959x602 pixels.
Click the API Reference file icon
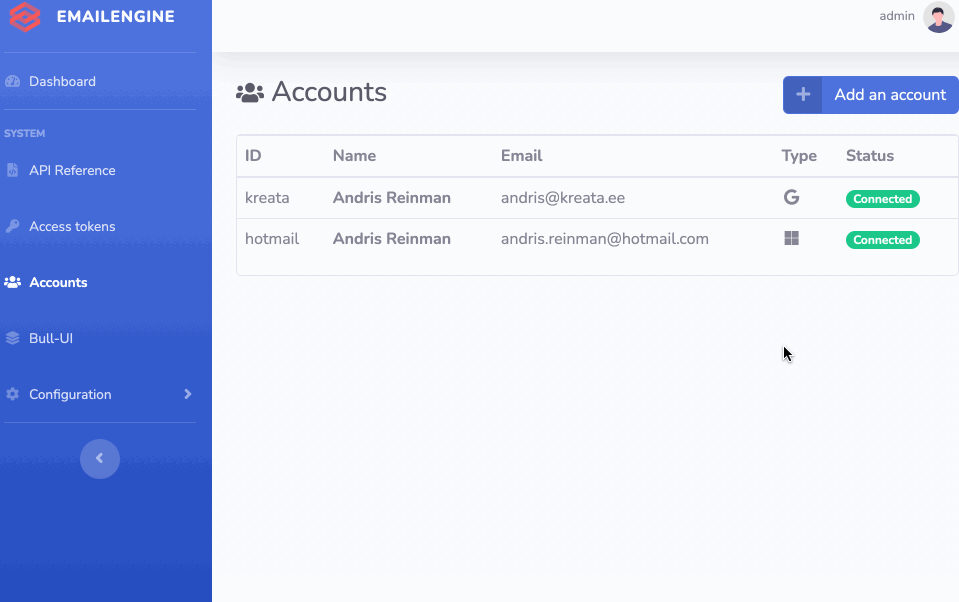pos(12,170)
